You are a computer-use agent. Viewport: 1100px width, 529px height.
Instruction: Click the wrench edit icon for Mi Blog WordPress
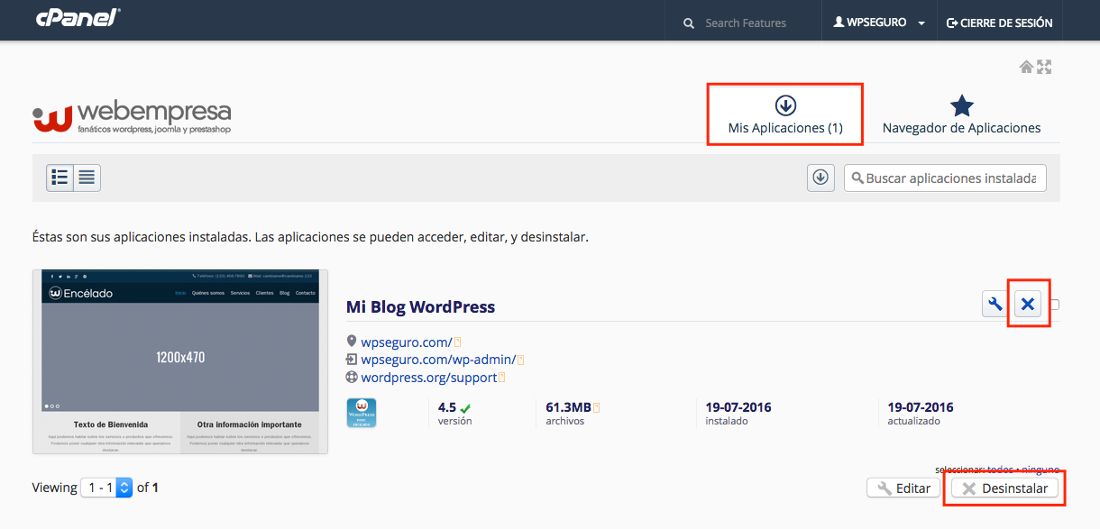point(994,305)
